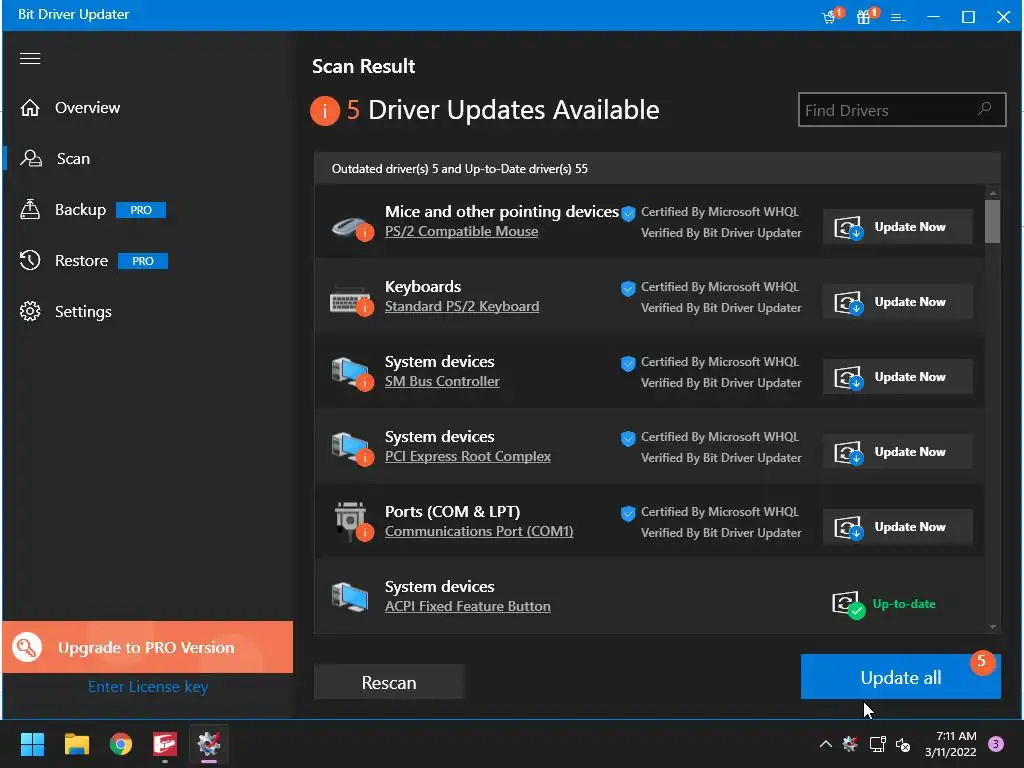
Task: Click the Outdated driver(s) 5 summary text
Action: pos(459,169)
